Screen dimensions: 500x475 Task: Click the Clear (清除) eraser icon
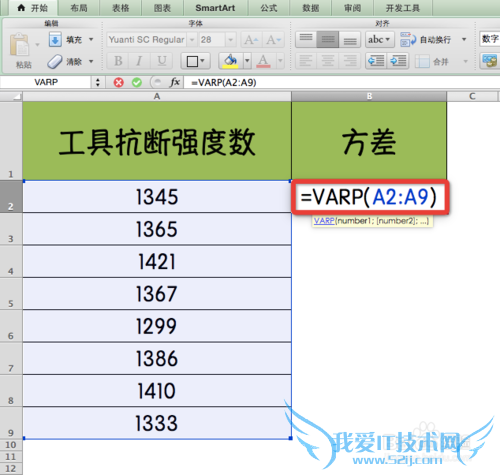pyautogui.click(x=55, y=62)
